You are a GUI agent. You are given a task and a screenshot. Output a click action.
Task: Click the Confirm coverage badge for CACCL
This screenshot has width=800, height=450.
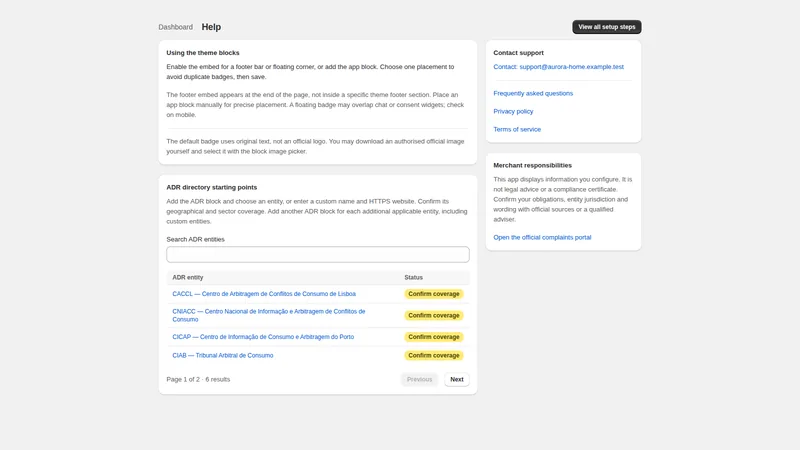pyautogui.click(x=434, y=294)
